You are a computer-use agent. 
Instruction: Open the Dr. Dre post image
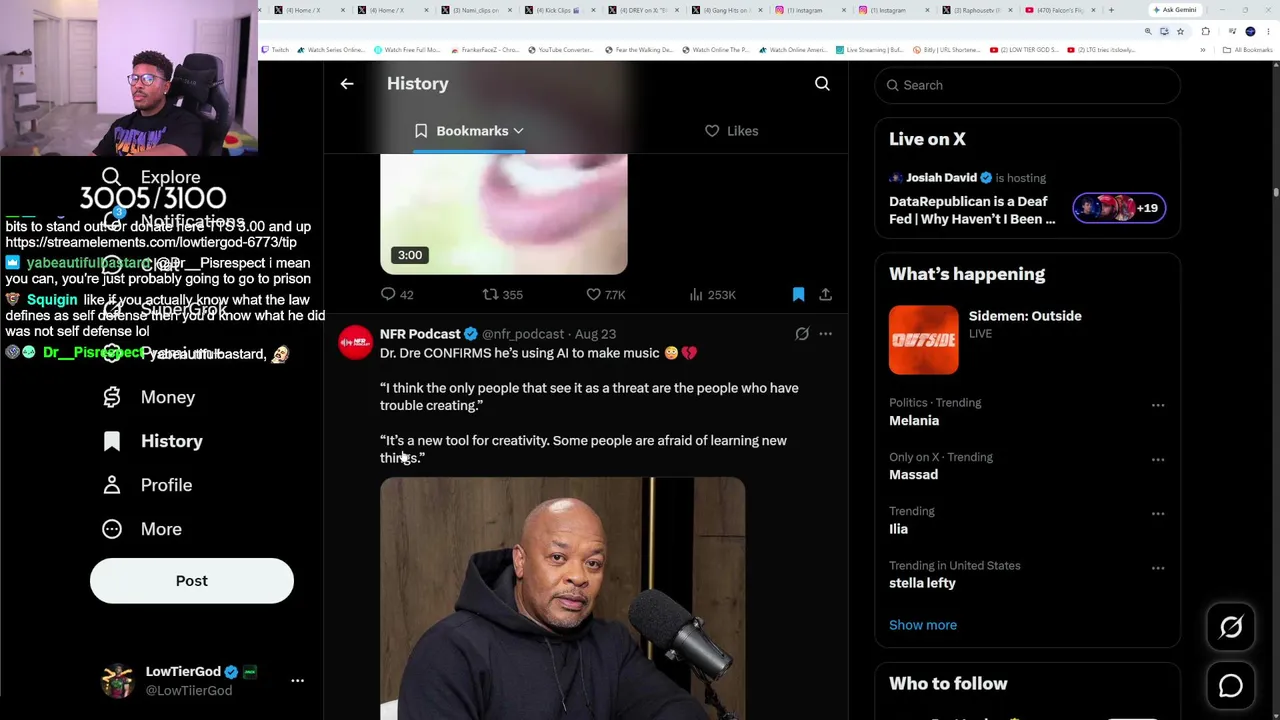(x=562, y=598)
